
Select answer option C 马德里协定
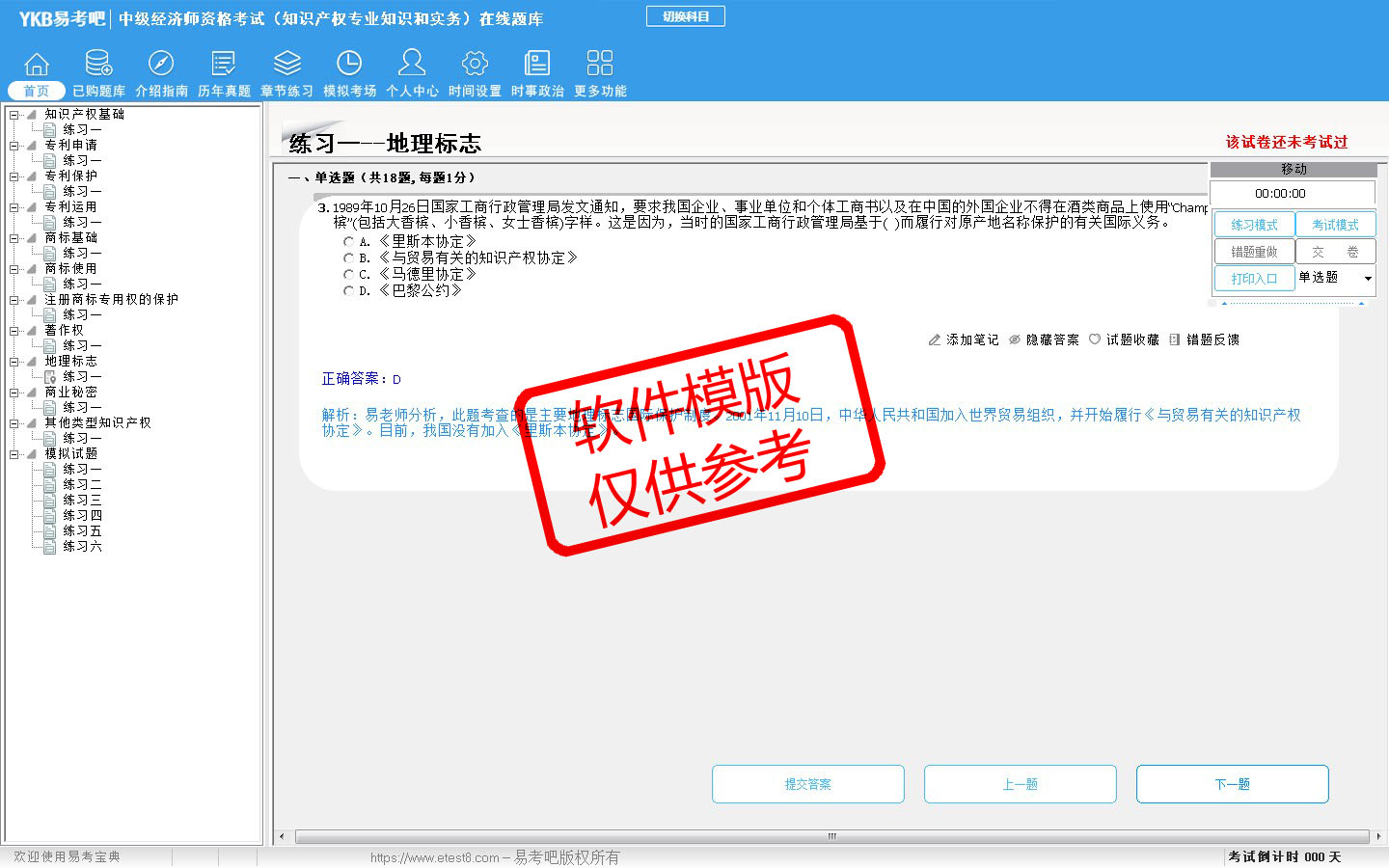[348, 275]
